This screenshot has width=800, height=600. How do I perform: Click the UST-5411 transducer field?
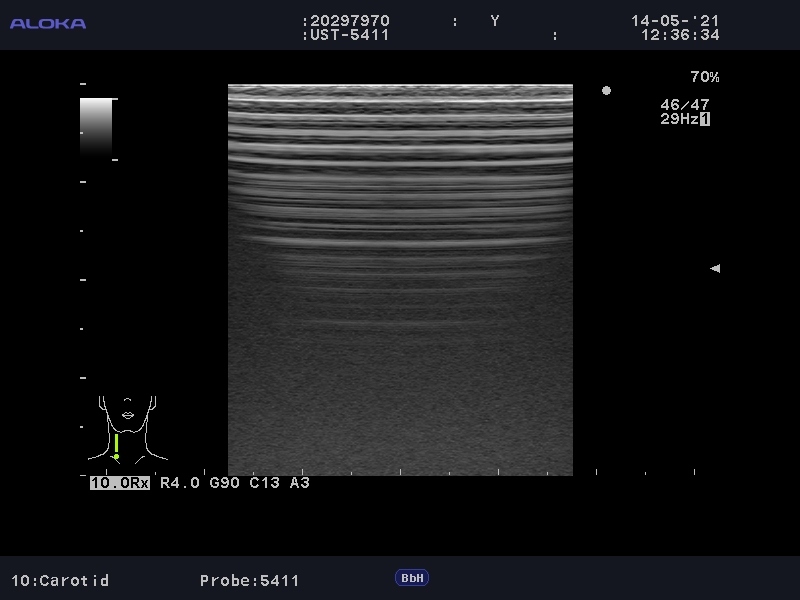tap(349, 35)
